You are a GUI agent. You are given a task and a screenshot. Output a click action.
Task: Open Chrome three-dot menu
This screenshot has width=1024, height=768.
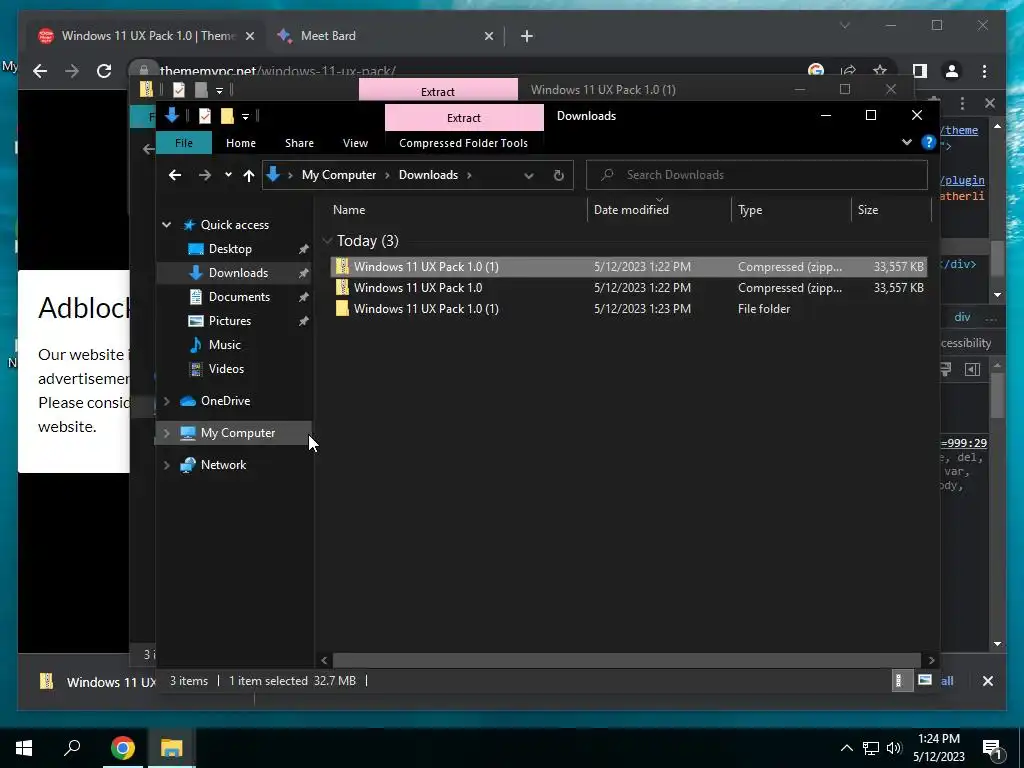pyautogui.click(x=984, y=71)
